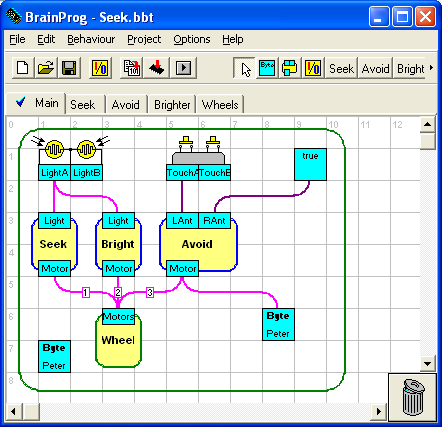Open the Behaviour menu
Image resolution: width=442 pixels, height=427 pixels.
pyautogui.click(x=91, y=39)
